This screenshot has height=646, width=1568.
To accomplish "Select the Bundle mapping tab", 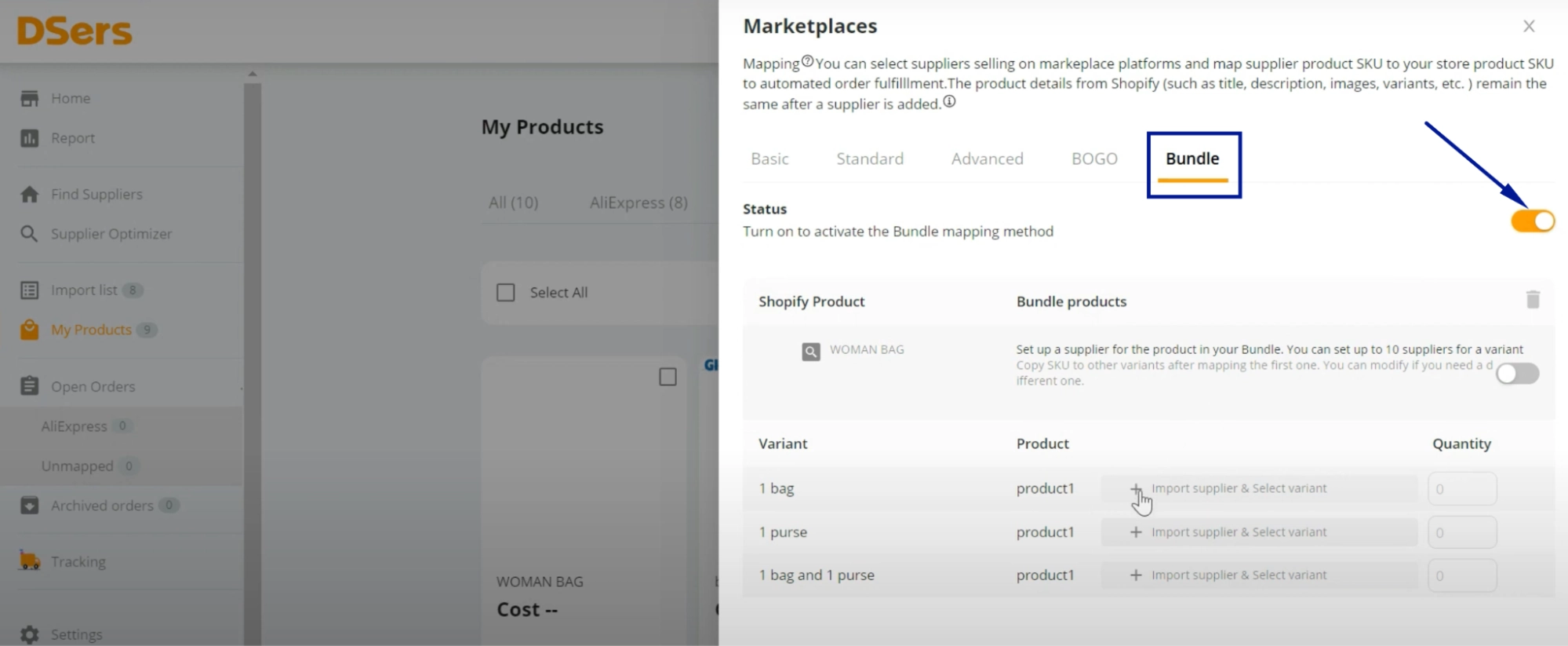I will tap(1192, 159).
